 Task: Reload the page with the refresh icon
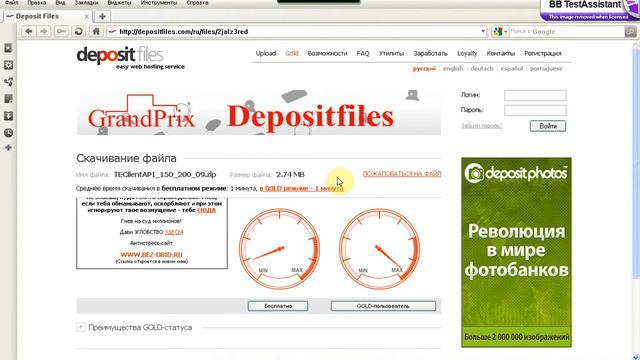point(79,31)
